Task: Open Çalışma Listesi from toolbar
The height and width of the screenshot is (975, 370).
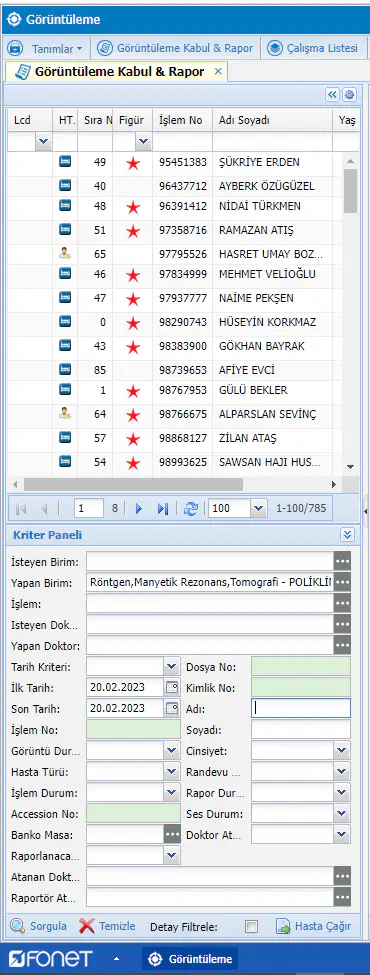Action: (x=313, y=49)
